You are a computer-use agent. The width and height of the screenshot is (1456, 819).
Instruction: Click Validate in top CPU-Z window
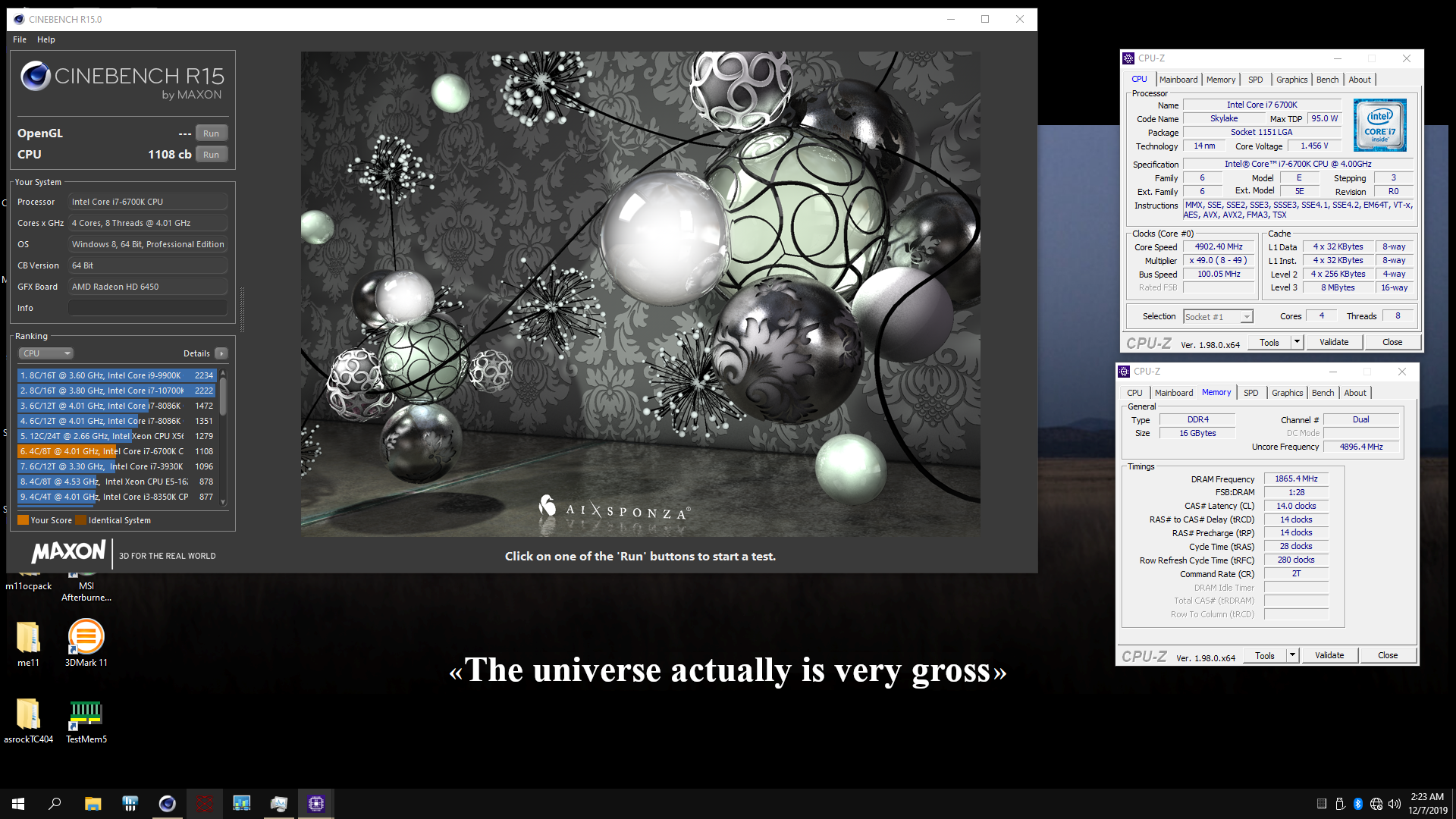pos(1334,343)
